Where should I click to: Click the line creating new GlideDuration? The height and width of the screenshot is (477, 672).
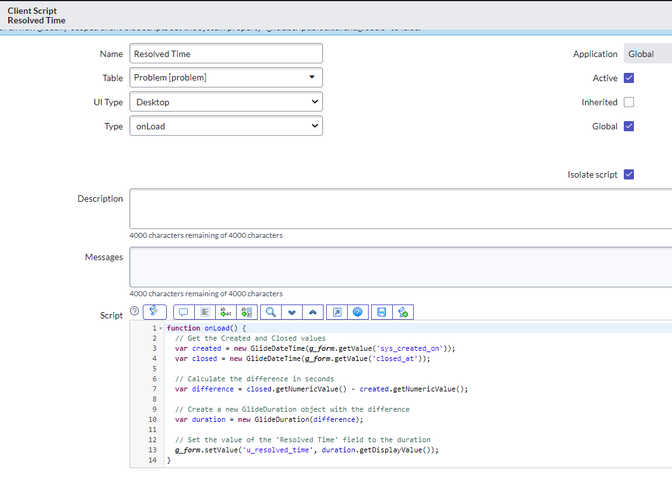click(269, 420)
